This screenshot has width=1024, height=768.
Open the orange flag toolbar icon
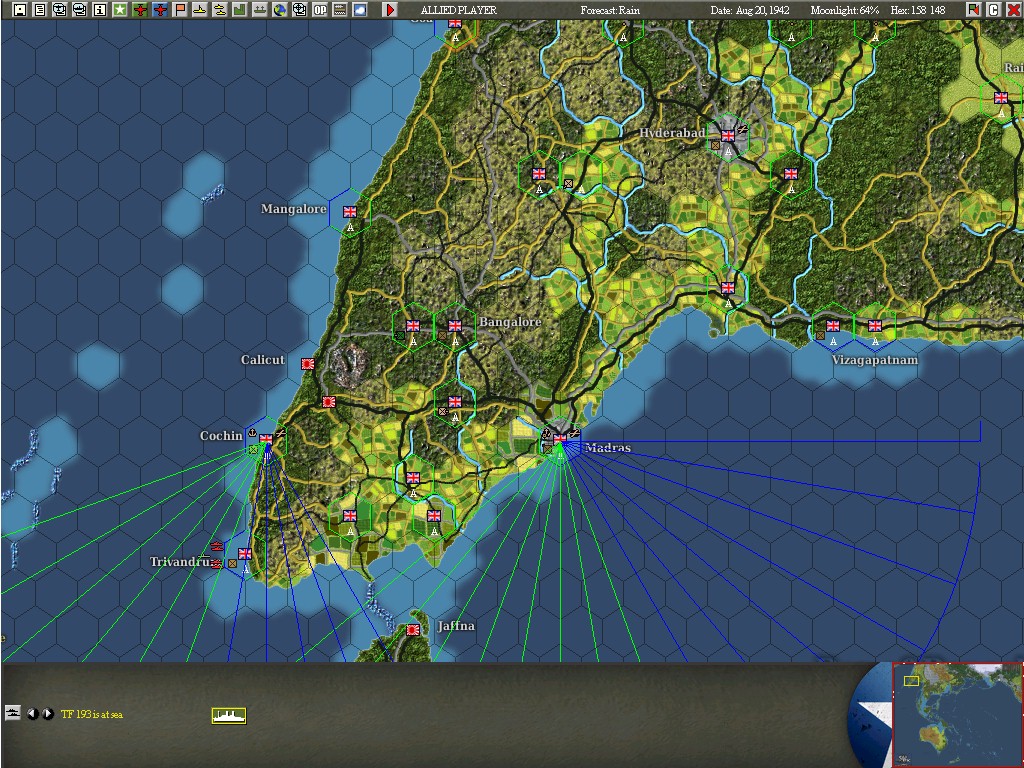coord(180,10)
